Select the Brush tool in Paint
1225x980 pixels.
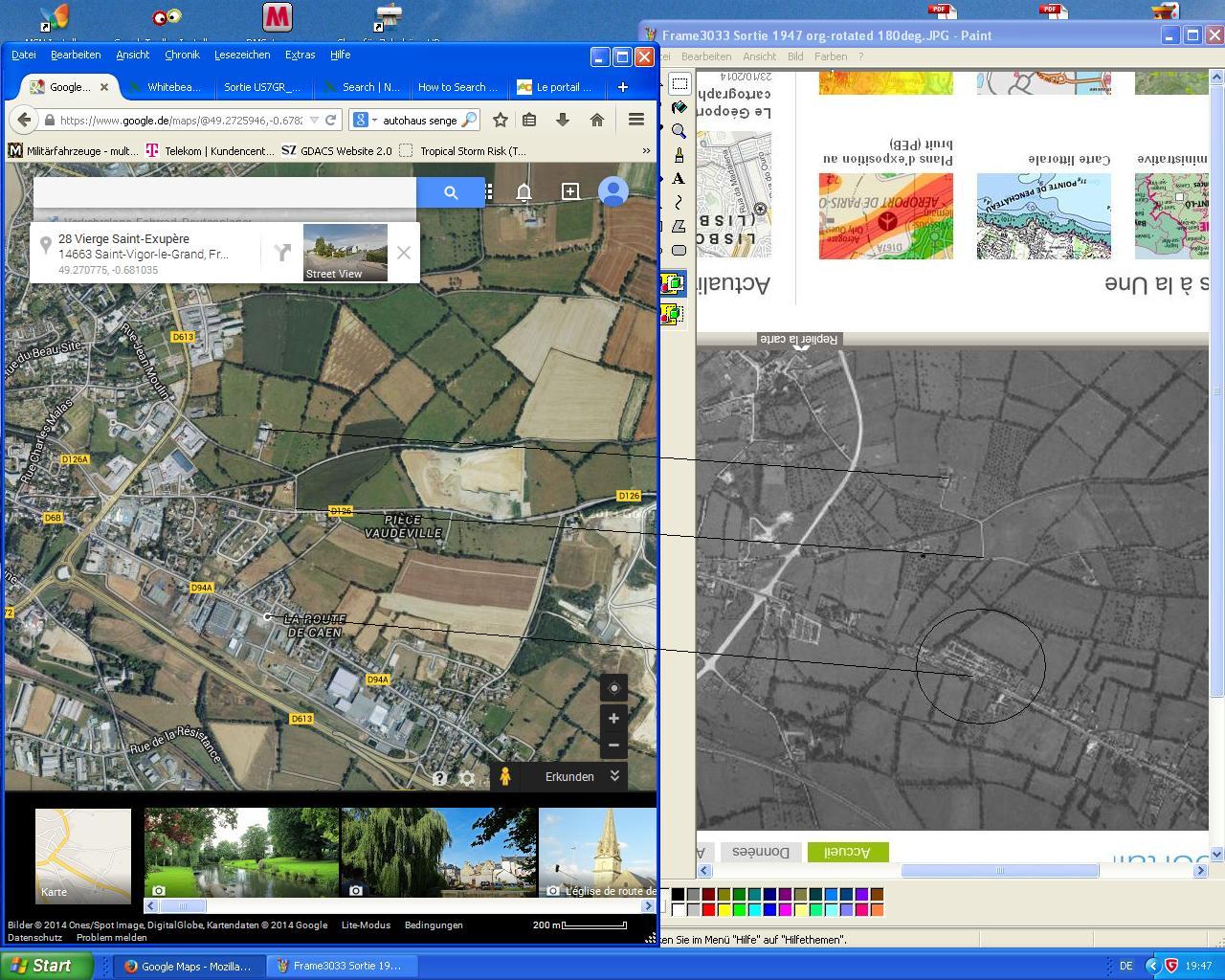pyautogui.click(x=679, y=155)
